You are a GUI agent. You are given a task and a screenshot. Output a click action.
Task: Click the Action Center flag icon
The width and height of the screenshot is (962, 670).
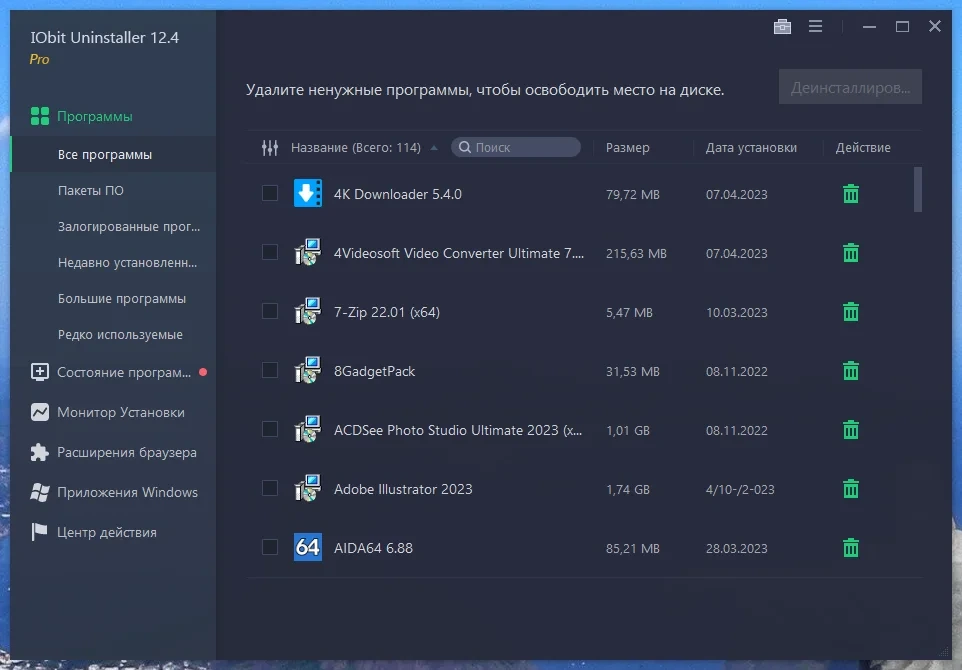40,532
